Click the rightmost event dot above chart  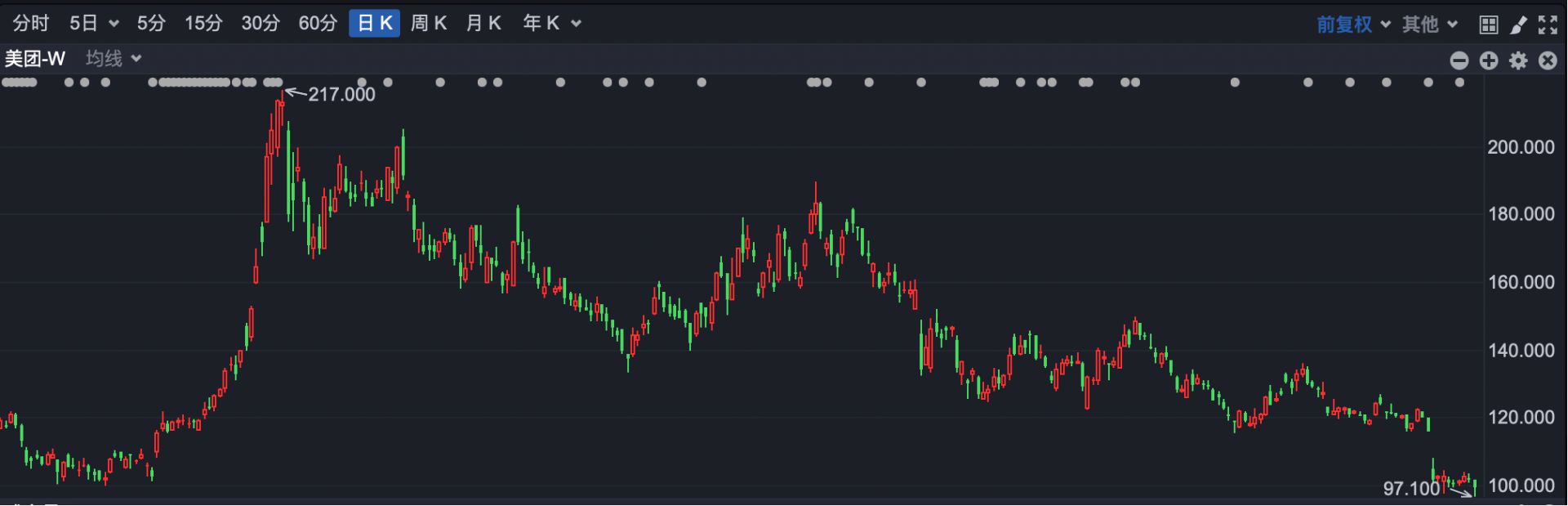[x=1459, y=83]
